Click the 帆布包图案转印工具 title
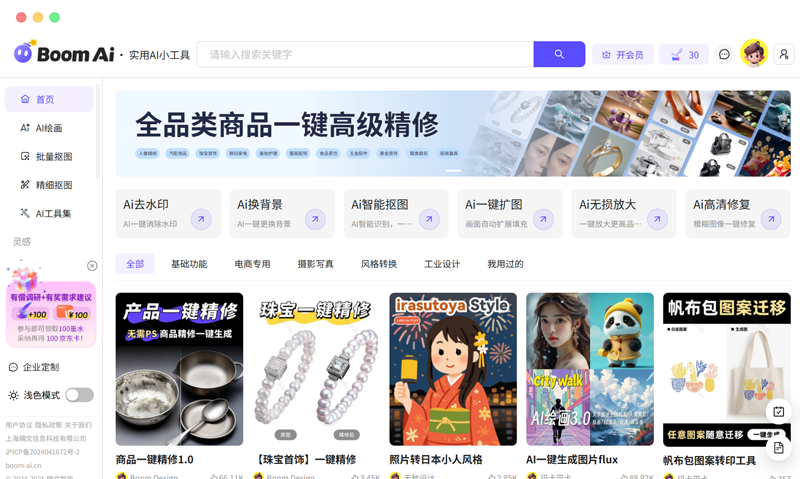Viewport: 800px width, 479px height. 710,461
